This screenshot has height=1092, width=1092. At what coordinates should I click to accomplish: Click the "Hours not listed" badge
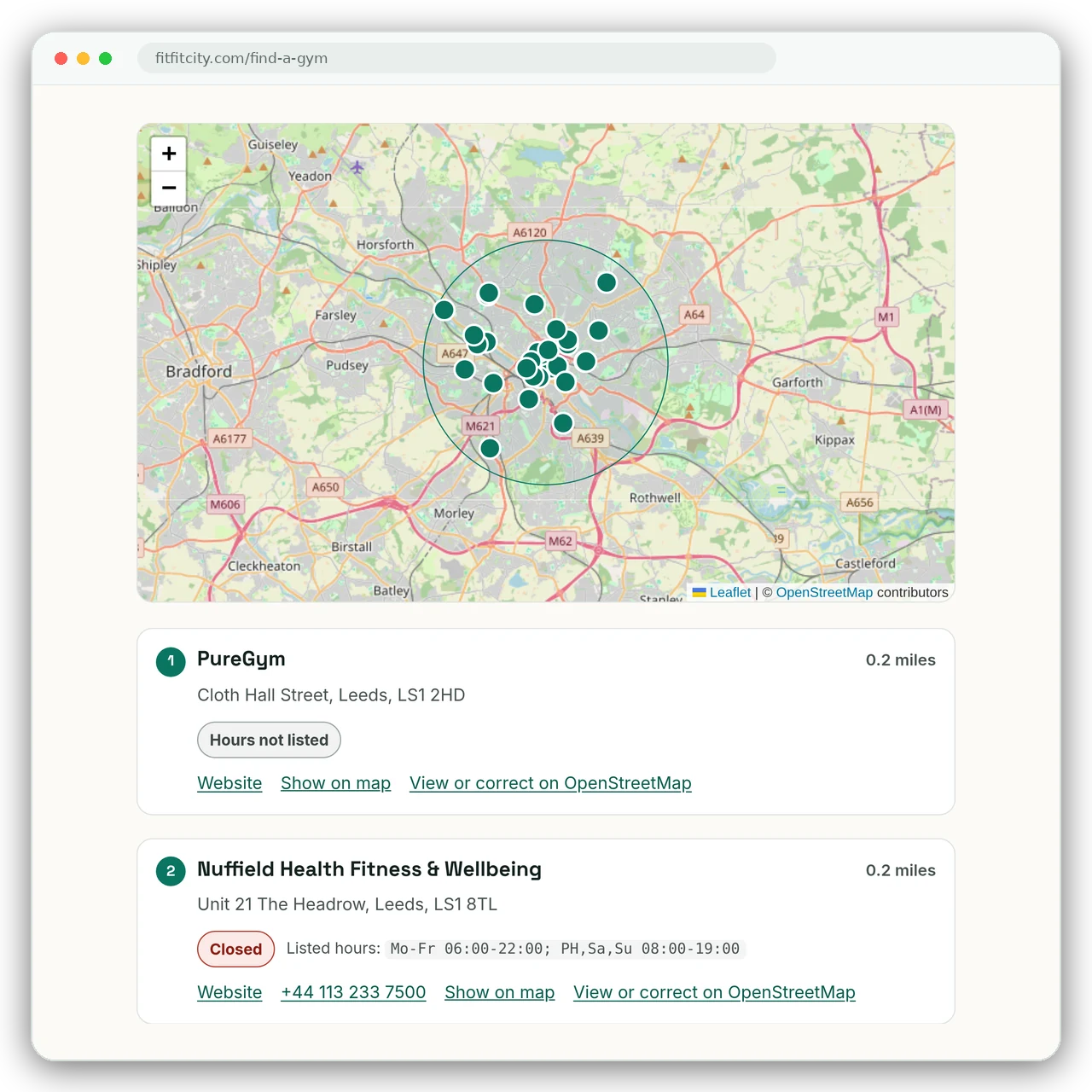[x=269, y=740]
